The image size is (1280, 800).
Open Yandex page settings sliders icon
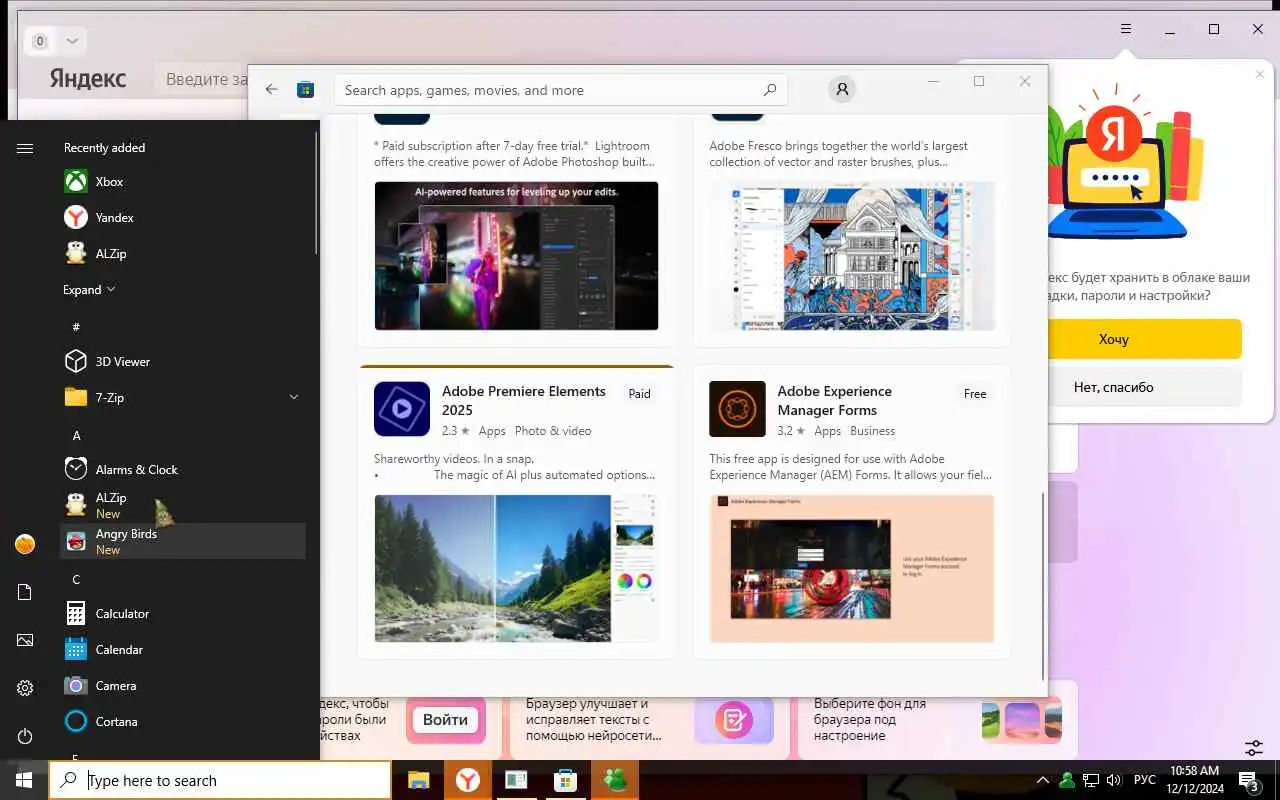[x=1253, y=748]
